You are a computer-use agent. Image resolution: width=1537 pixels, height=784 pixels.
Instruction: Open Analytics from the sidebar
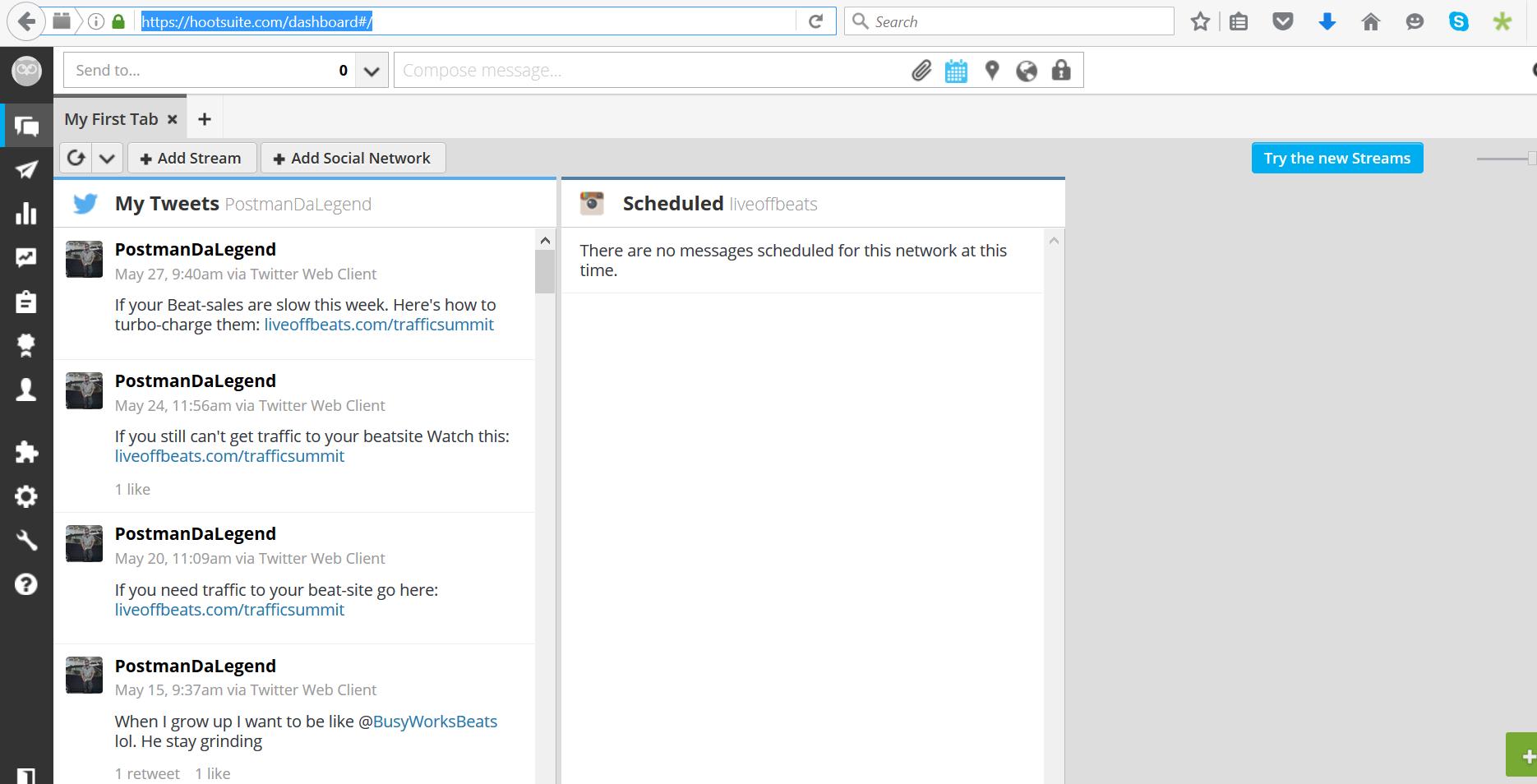click(27, 214)
